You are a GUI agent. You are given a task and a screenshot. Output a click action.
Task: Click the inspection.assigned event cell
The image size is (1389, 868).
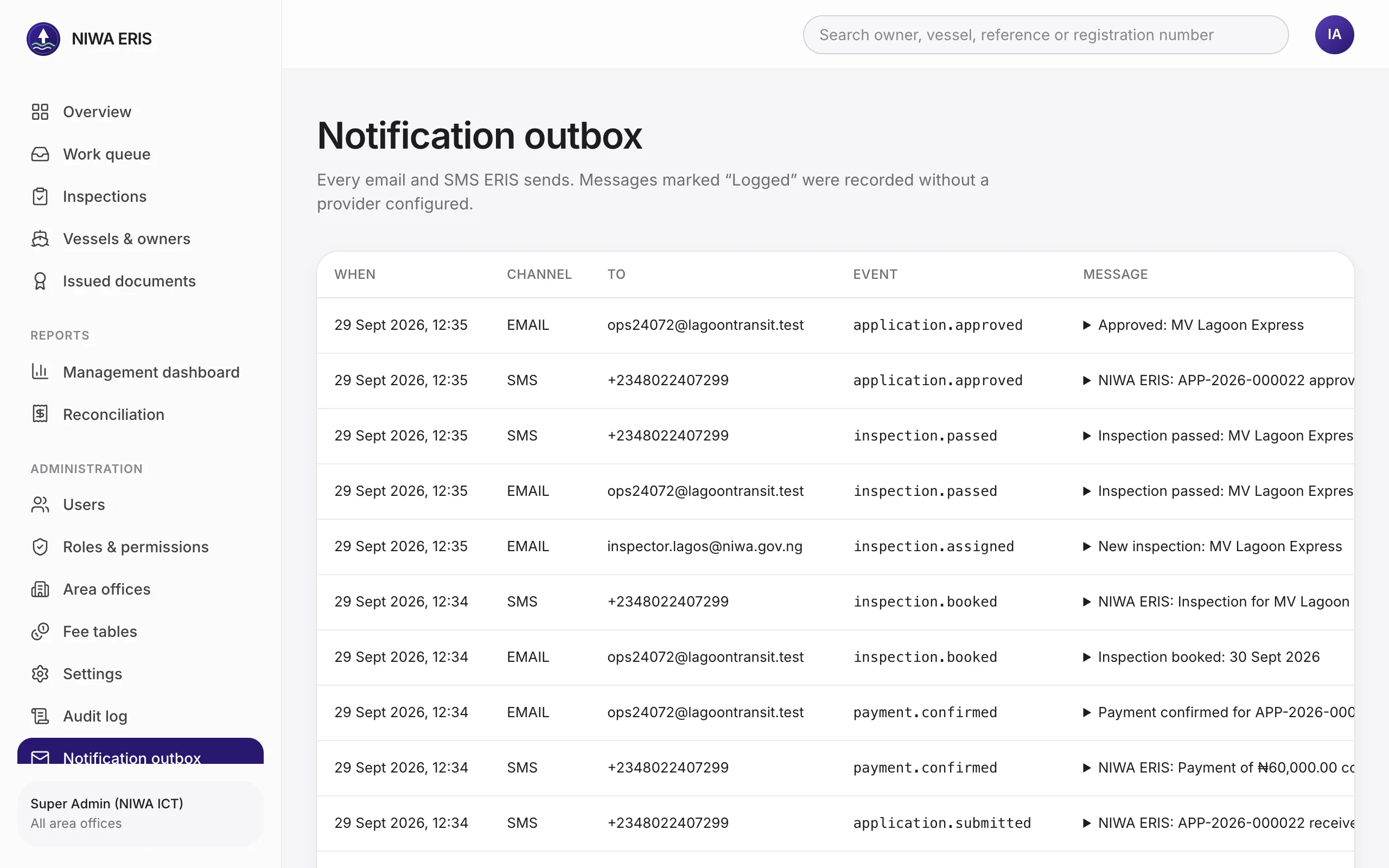[x=933, y=546]
